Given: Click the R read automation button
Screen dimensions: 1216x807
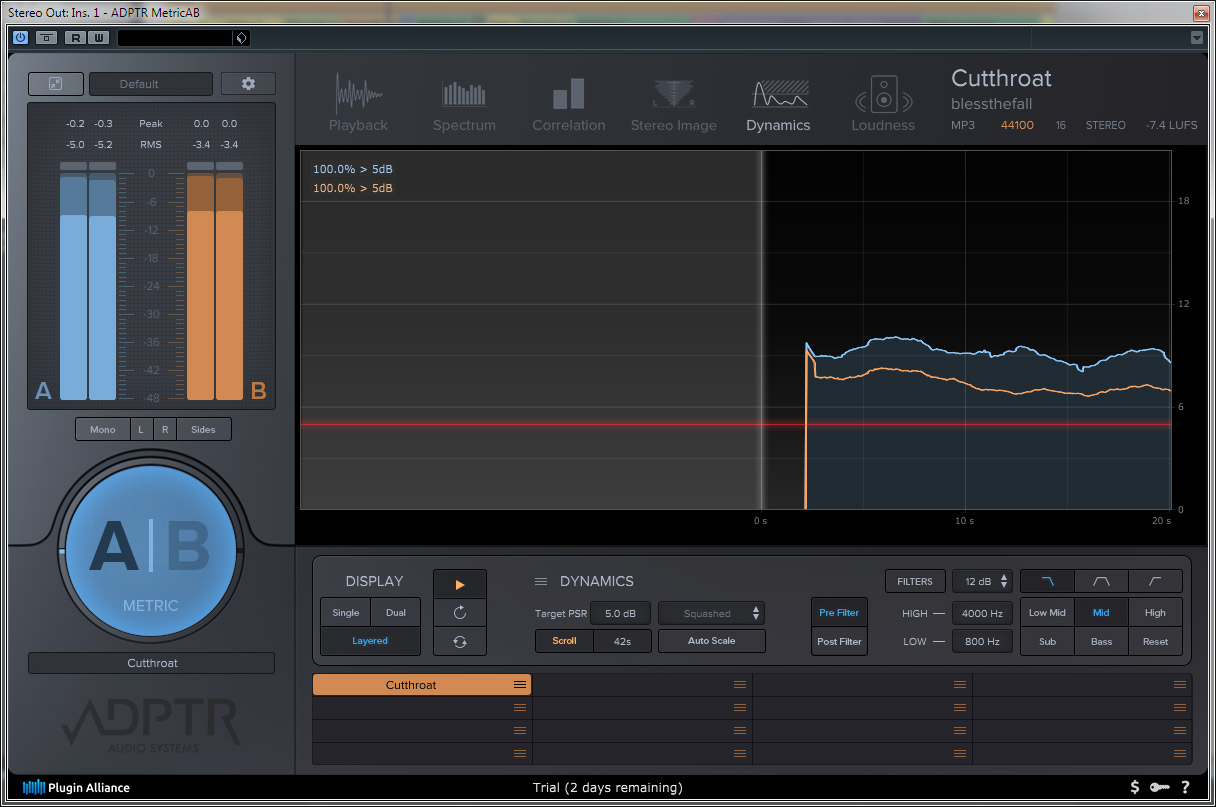Looking at the screenshot, I should coord(75,38).
